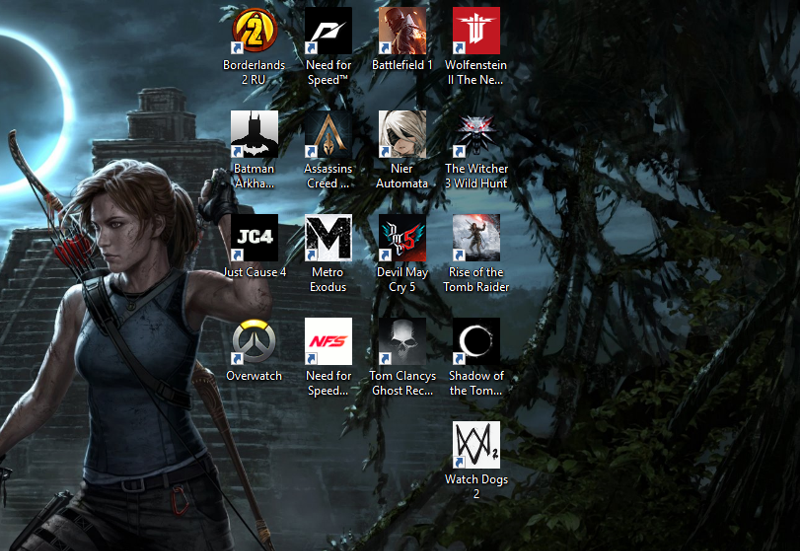Click the Shadow of the Tomb Raider eclipse icon
The height and width of the screenshot is (551, 800).
click(476, 341)
